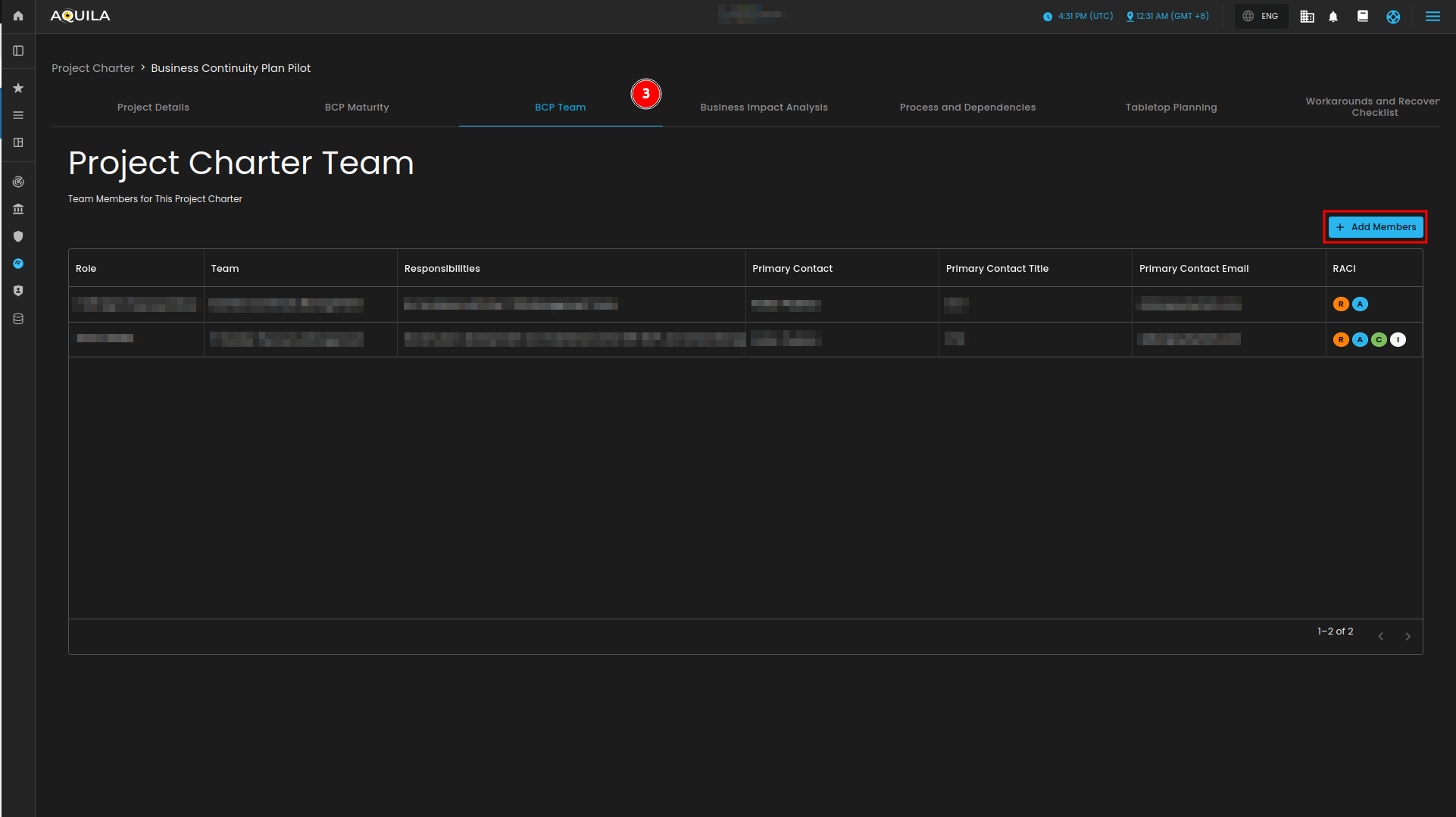This screenshot has width=1456, height=817.
Task: Sort by the Primary Contact column header
Action: tap(792, 269)
